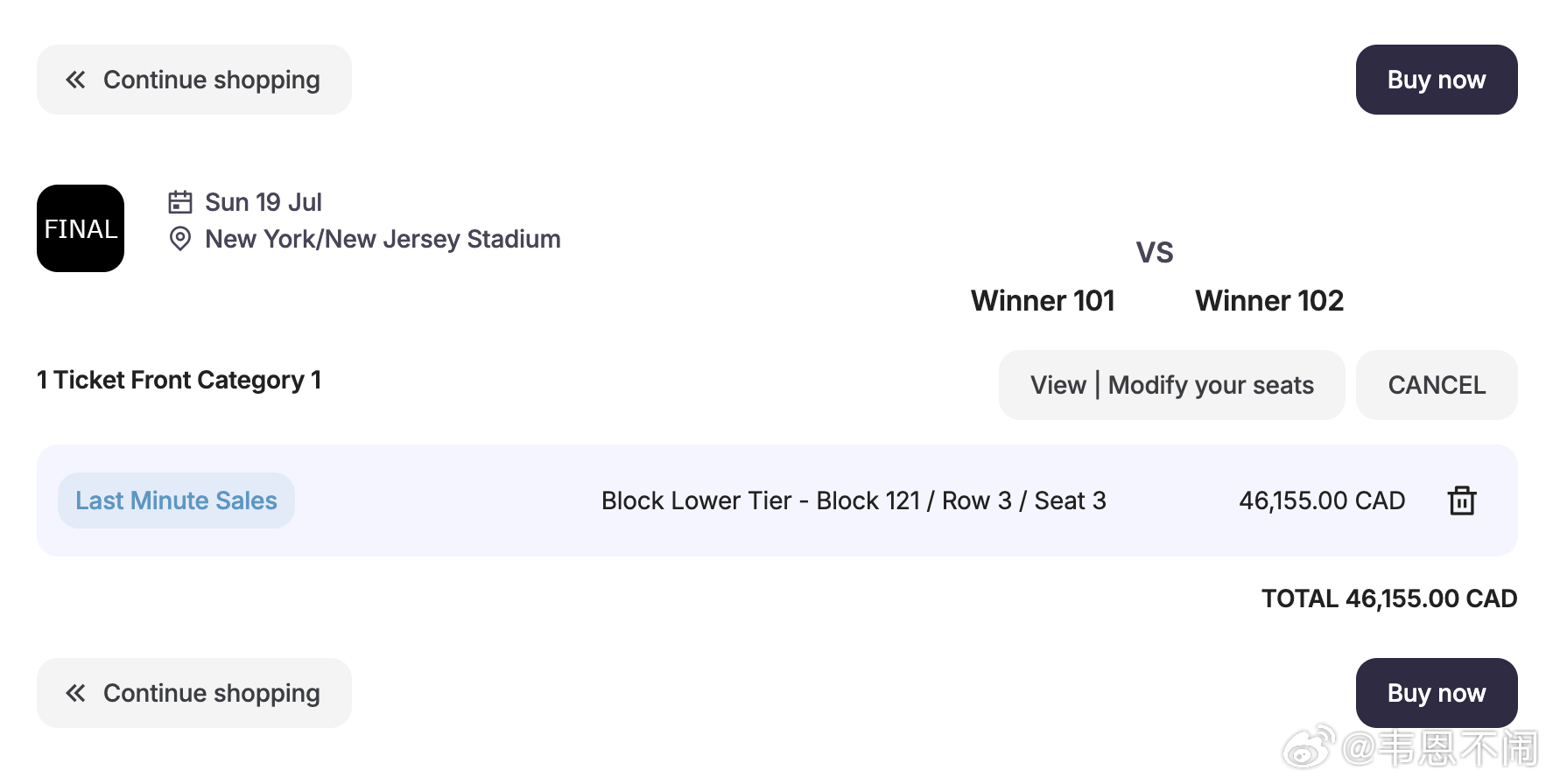The height and width of the screenshot is (784, 1553).
Task: Click bottom Continue shopping button
Action: [x=194, y=693]
